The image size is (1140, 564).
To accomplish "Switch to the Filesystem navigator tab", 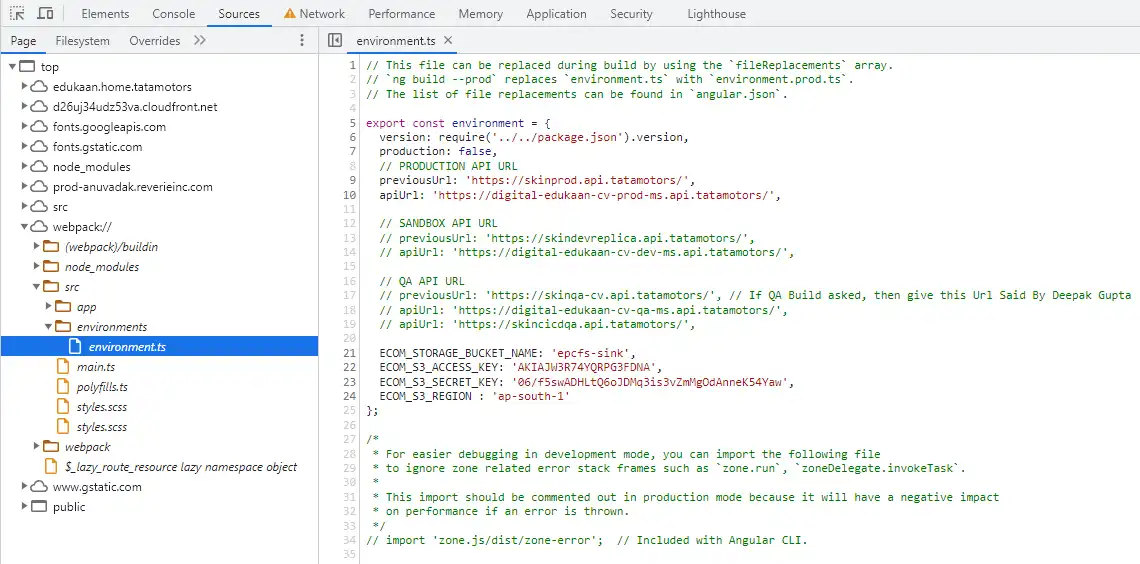I will point(83,41).
